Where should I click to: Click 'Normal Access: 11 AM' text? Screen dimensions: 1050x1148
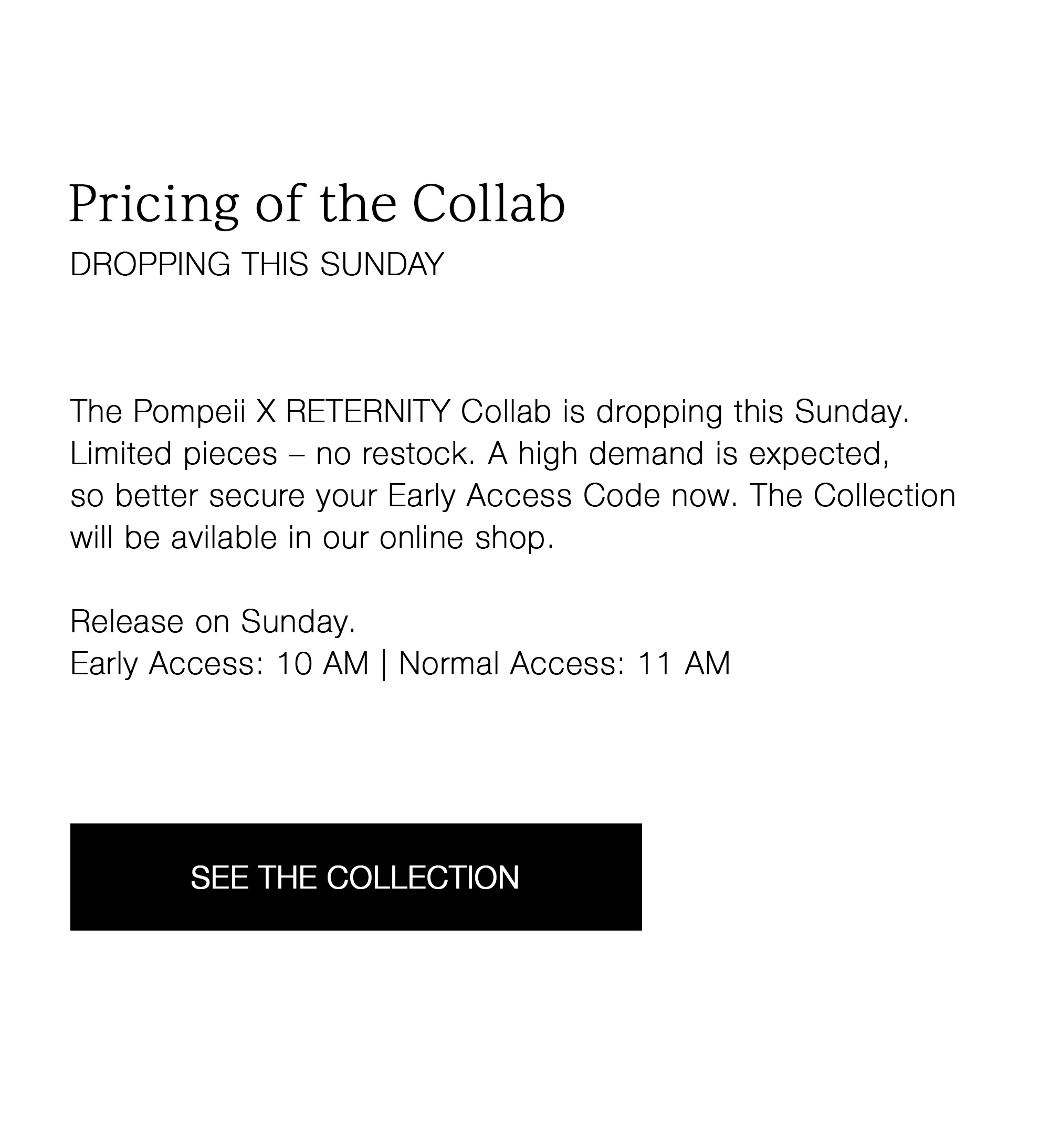(564, 663)
